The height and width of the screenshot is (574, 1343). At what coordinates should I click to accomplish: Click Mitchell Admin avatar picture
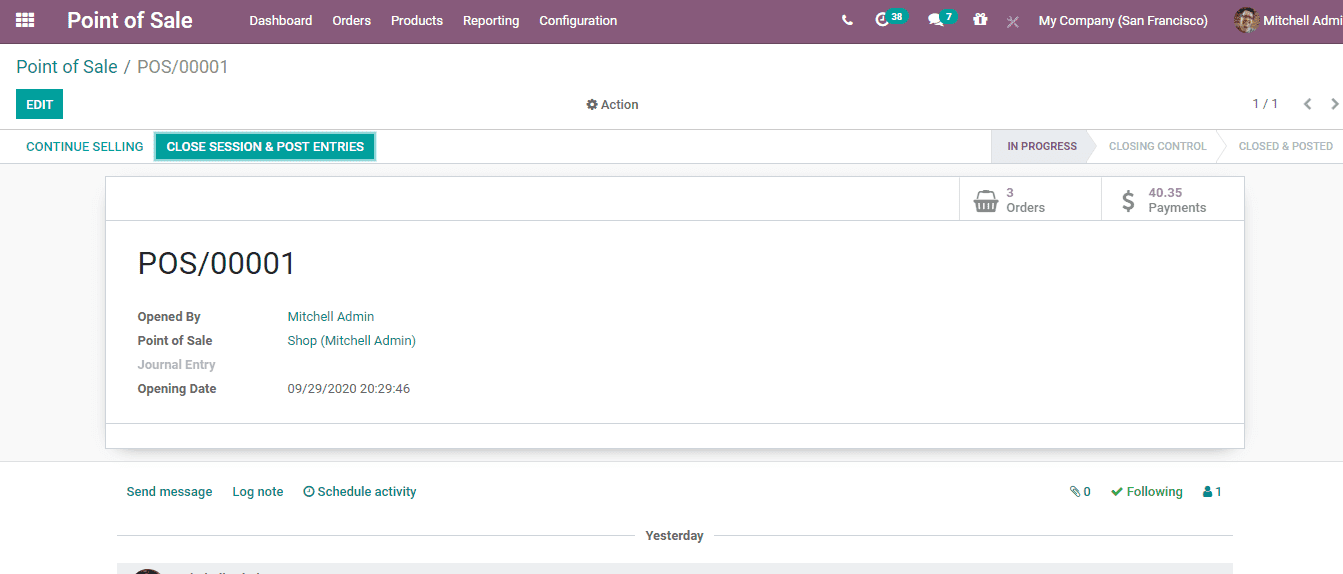pyautogui.click(x=1246, y=20)
